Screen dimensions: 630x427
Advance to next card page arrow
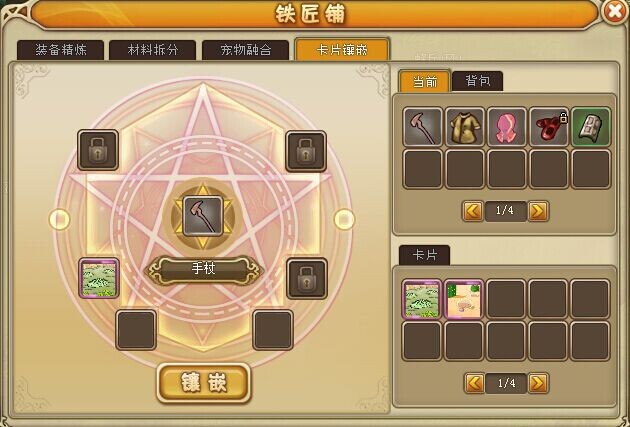(x=538, y=383)
